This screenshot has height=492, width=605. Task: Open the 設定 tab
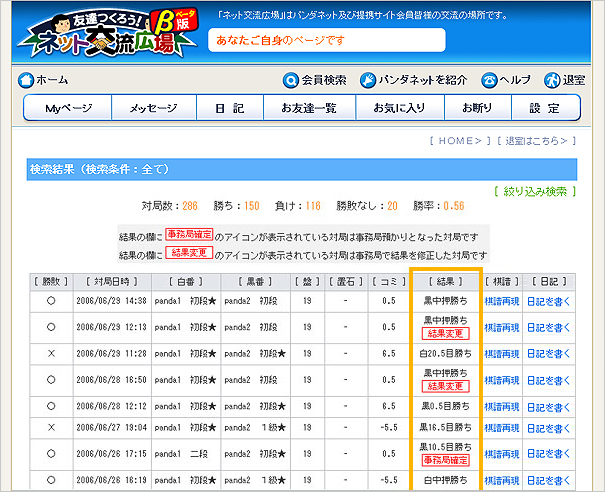point(544,108)
